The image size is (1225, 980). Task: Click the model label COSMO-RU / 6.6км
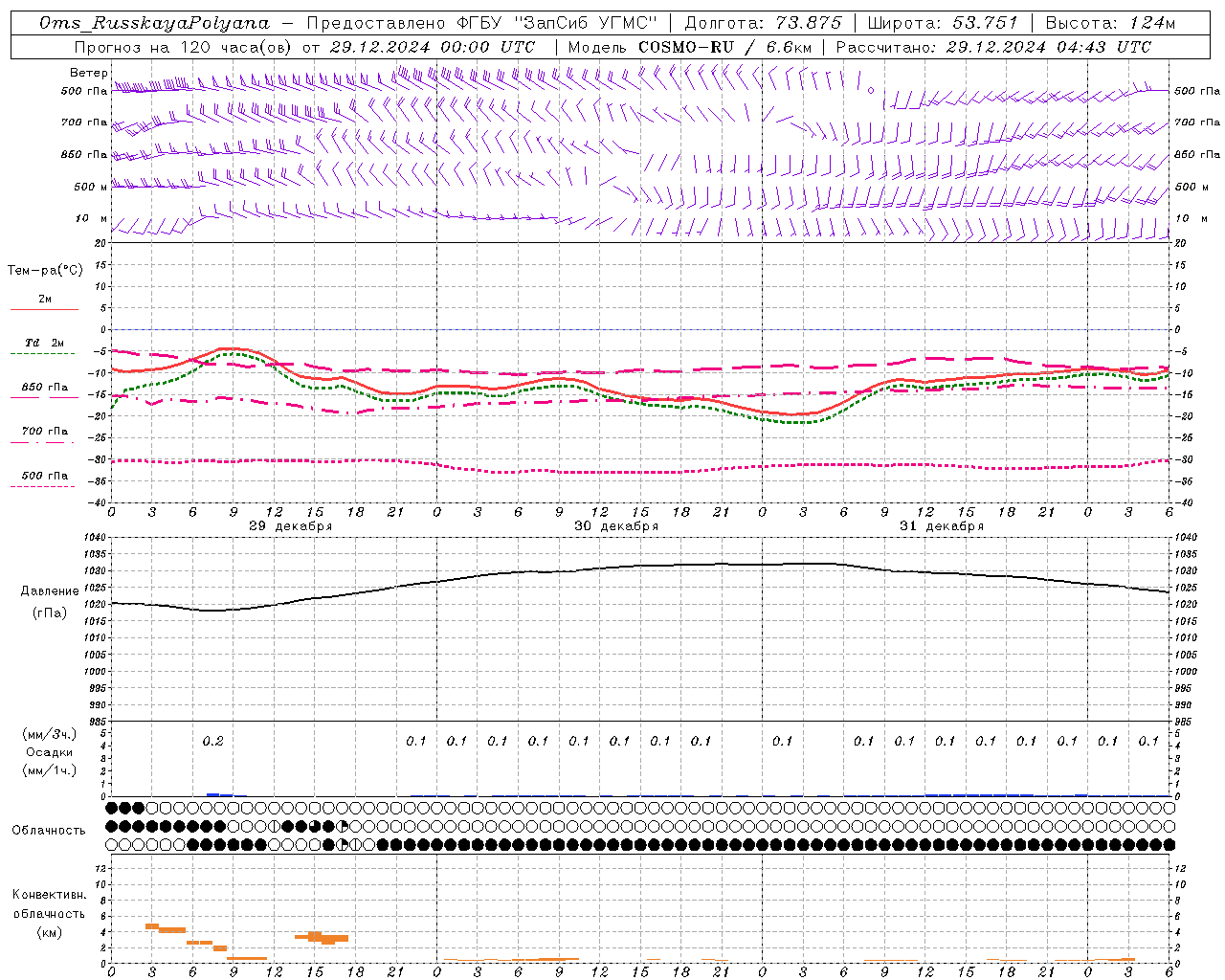point(724,47)
